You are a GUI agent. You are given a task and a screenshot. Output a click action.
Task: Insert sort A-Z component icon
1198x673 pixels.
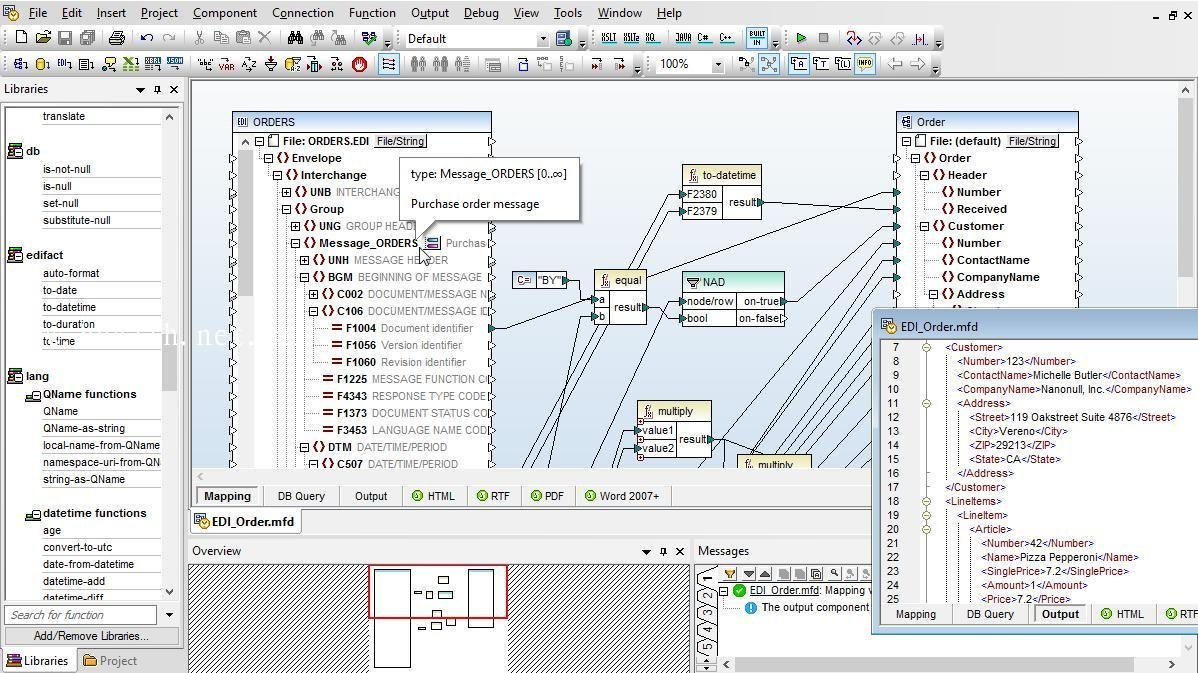248,64
